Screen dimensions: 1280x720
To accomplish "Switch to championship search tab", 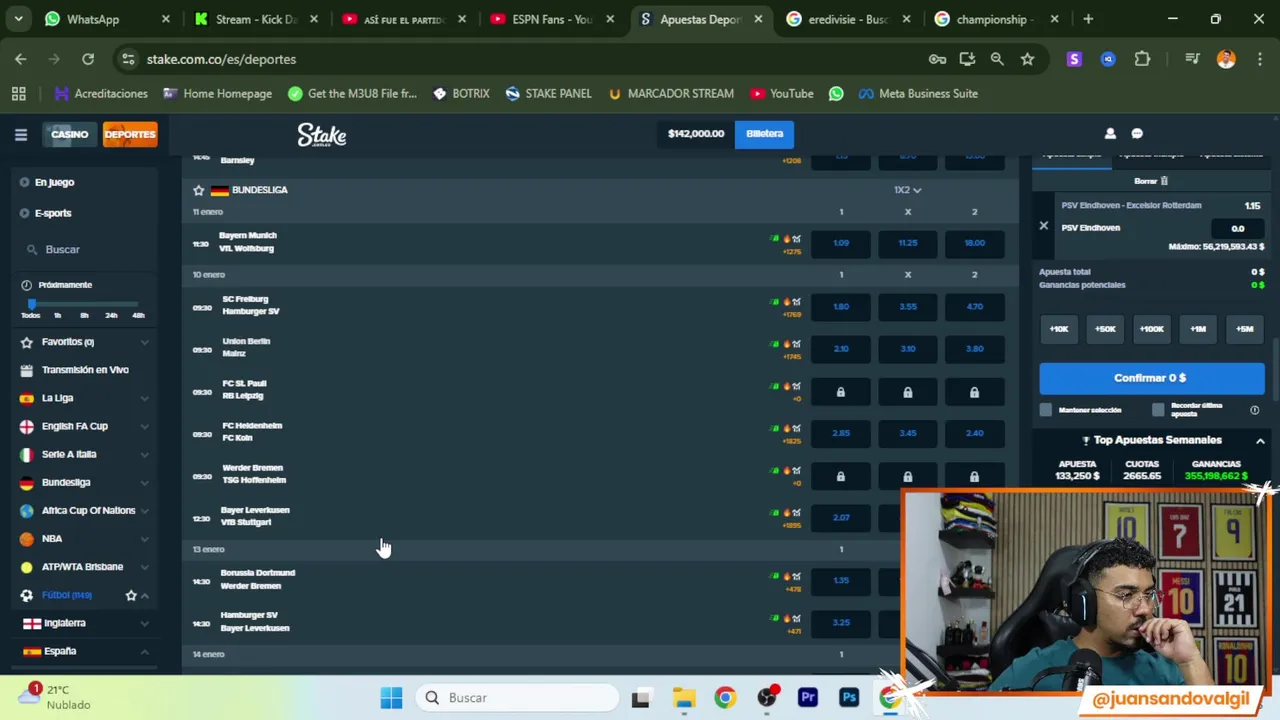I will coord(997,19).
